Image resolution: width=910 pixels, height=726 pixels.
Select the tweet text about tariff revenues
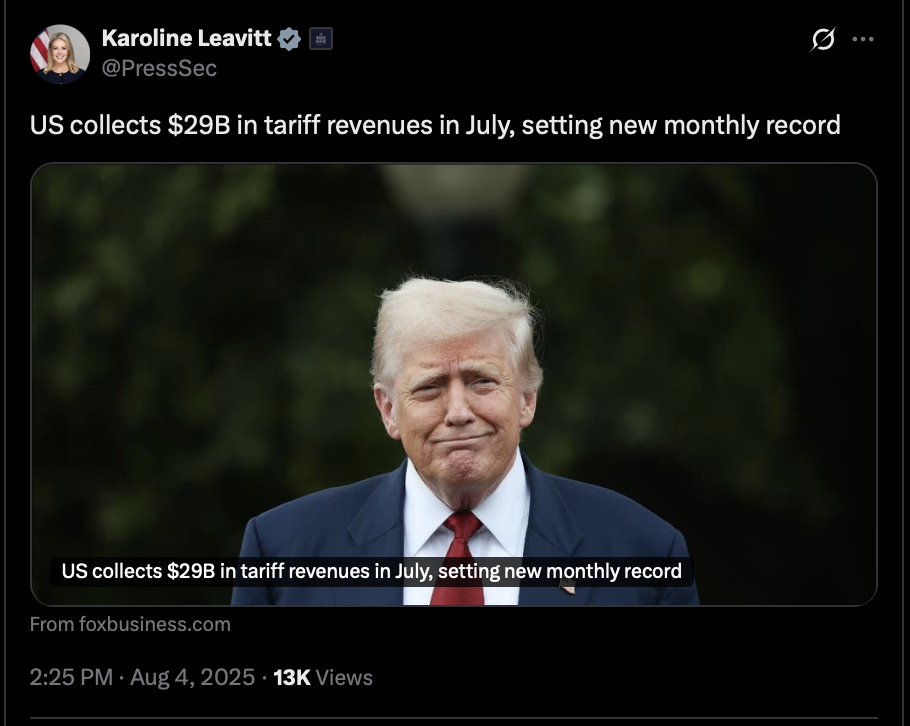[435, 125]
